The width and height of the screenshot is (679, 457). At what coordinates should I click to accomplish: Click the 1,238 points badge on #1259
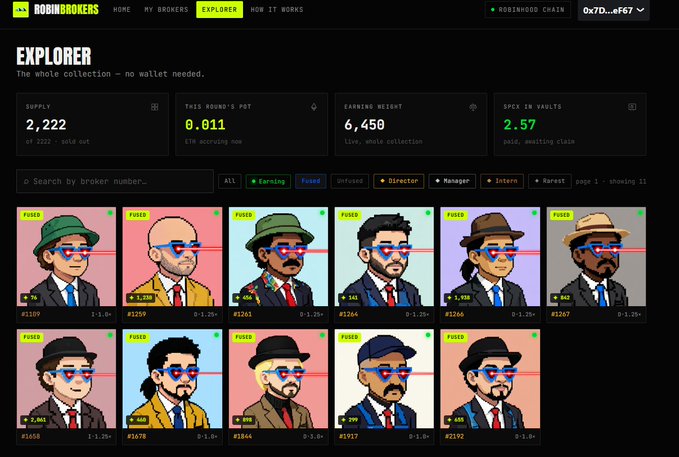coord(140,298)
